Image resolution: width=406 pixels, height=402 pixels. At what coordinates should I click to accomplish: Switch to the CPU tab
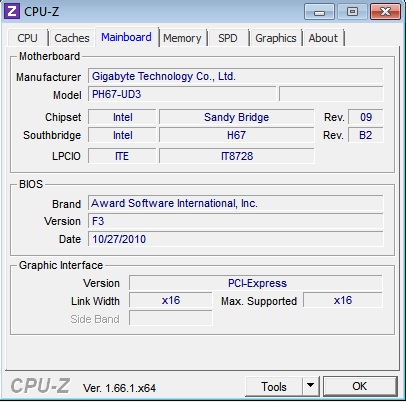(x=27, y=38)
